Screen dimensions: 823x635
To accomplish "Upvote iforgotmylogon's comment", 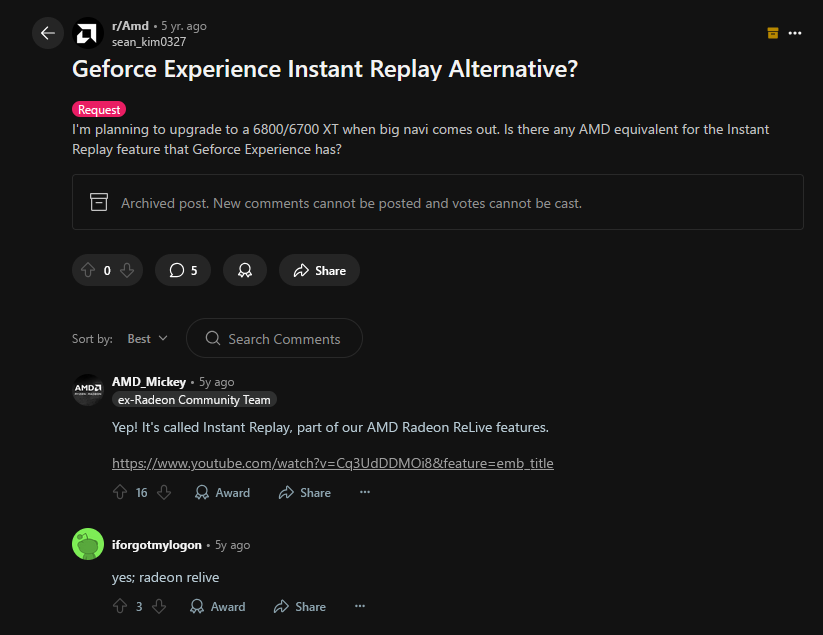I will (x=120, y=606).
